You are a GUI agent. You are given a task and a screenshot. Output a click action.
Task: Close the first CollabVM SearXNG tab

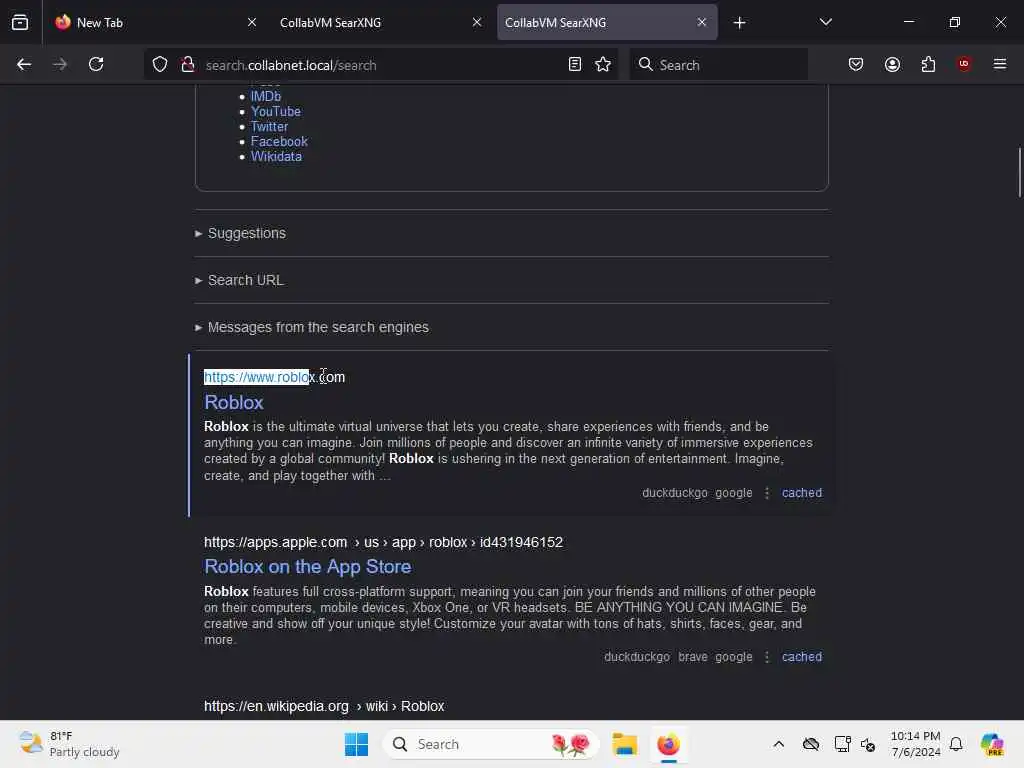(x=477, y=22)
